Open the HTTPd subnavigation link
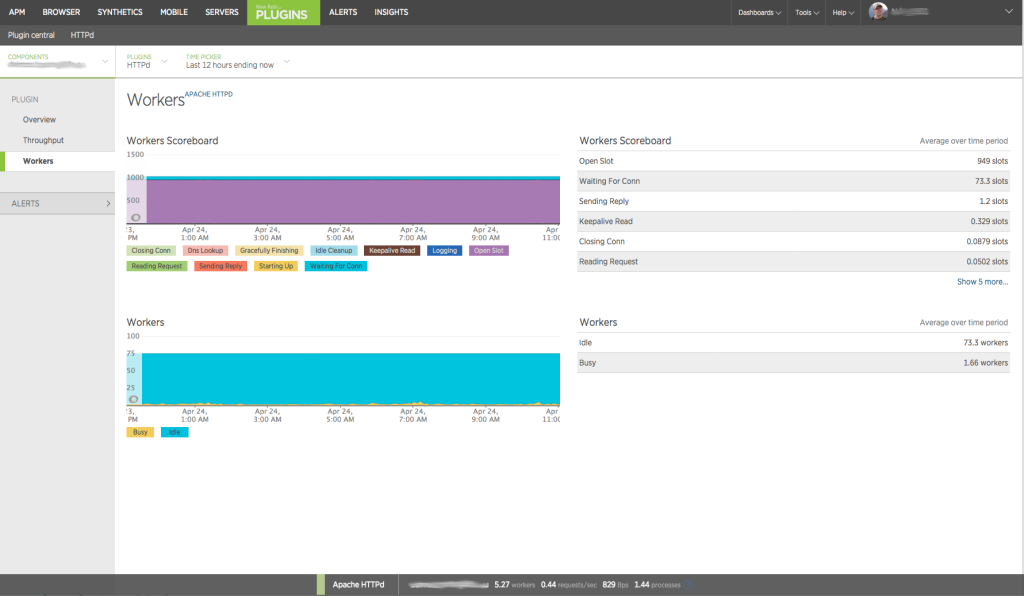 tap(82, 35)
